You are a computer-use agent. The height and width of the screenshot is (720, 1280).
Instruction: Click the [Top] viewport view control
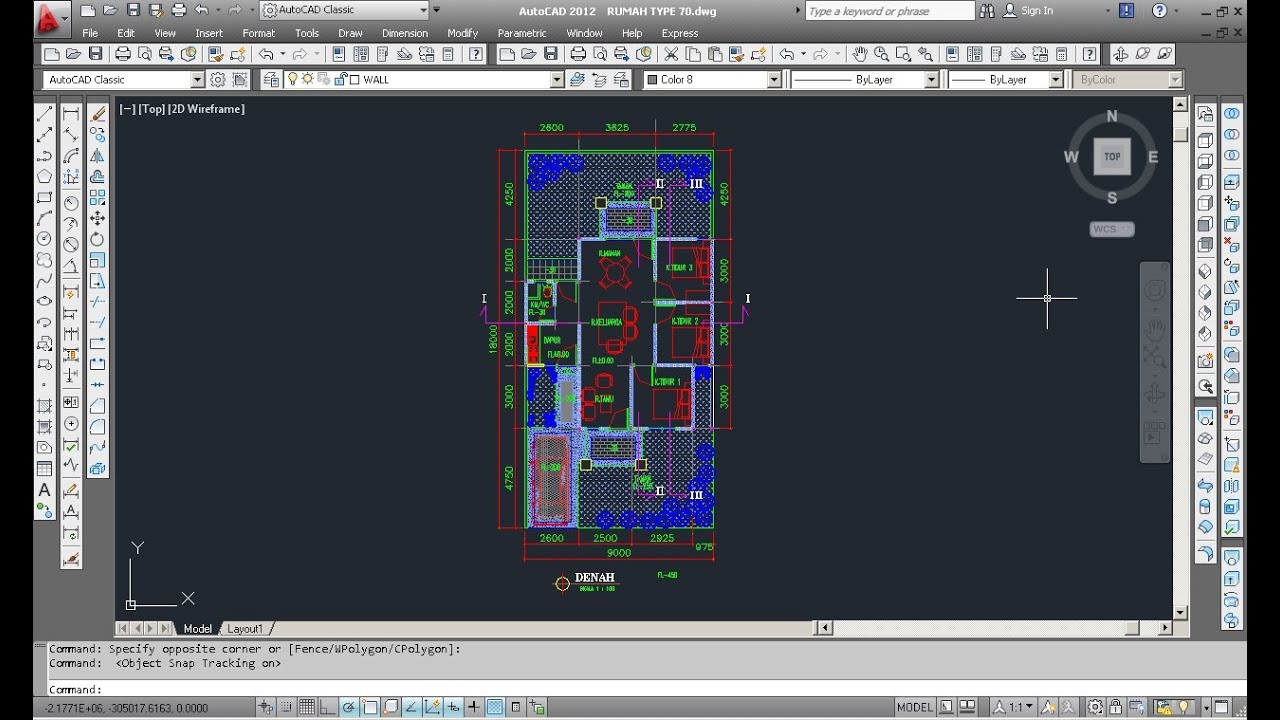pos(151,109)
